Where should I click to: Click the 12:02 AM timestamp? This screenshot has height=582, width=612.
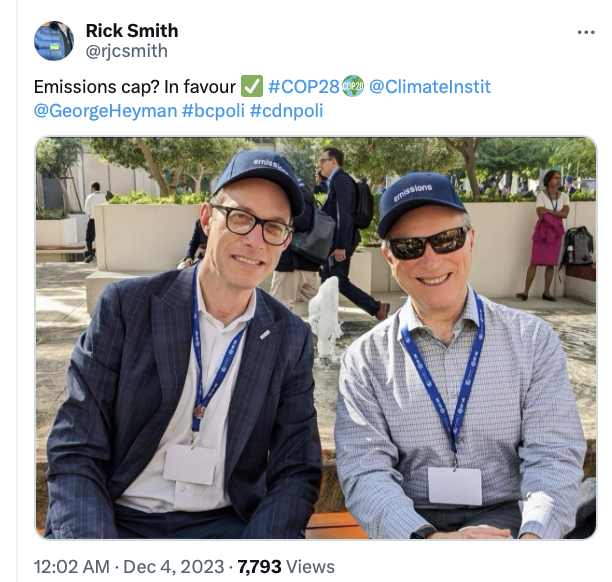point(72,567)
